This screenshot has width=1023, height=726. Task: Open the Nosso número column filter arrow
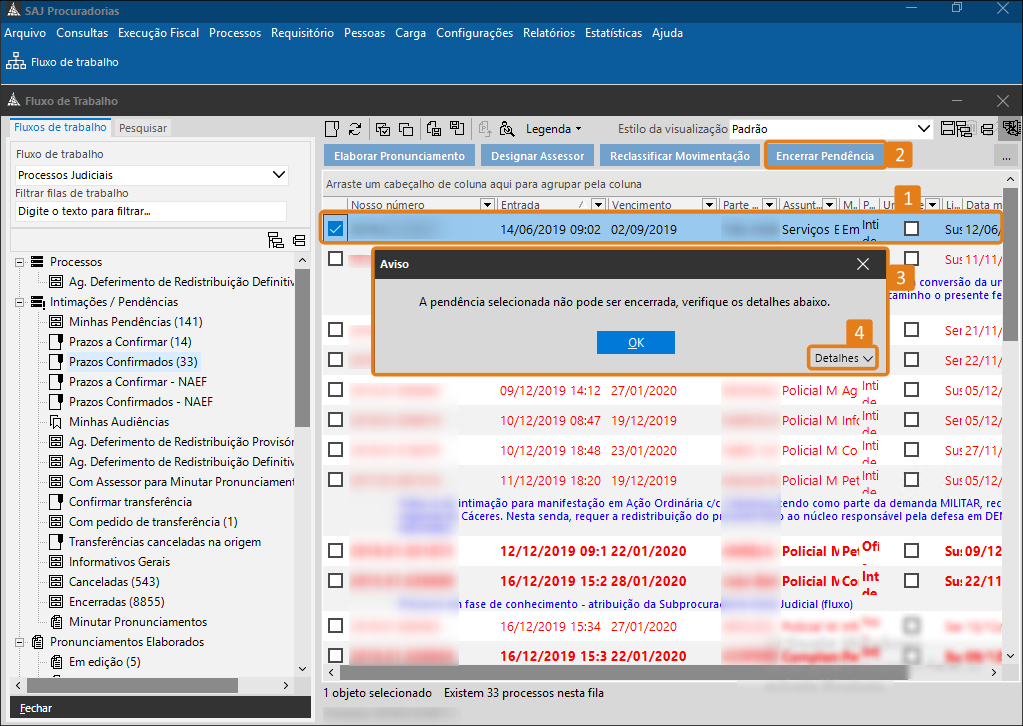point(487,205)
